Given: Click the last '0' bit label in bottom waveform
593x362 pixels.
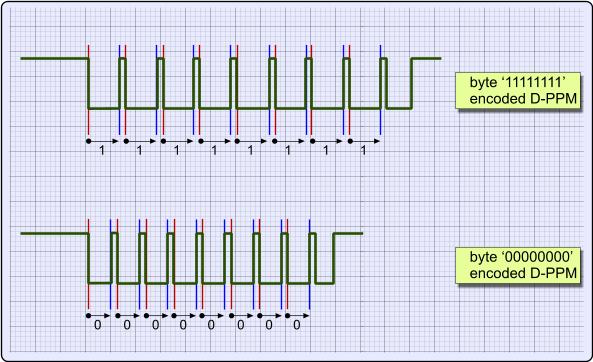Looking at the screenshot, I should pos(297,325).
